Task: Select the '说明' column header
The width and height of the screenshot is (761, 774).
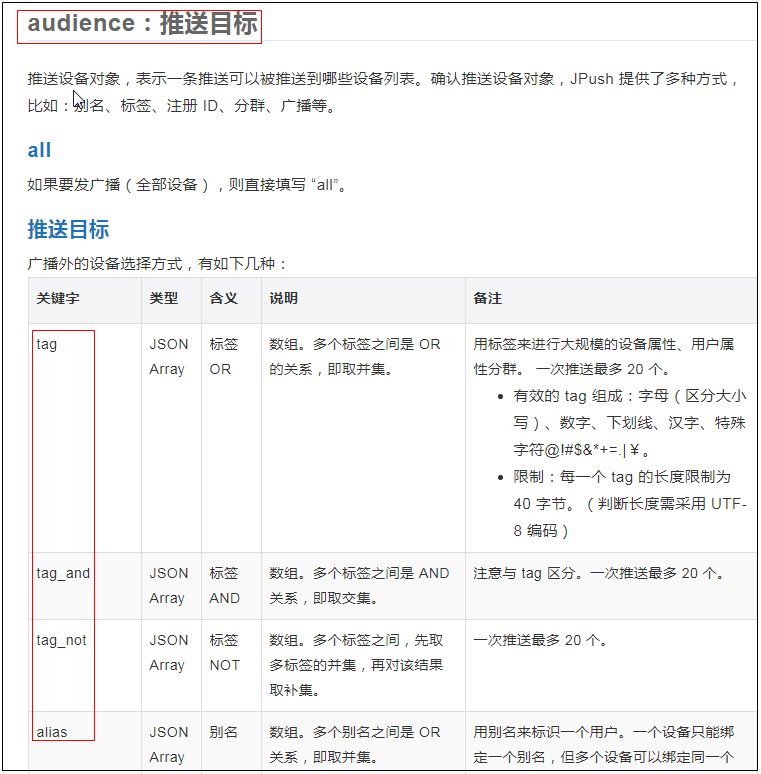Action: click(x=283, y=298)
